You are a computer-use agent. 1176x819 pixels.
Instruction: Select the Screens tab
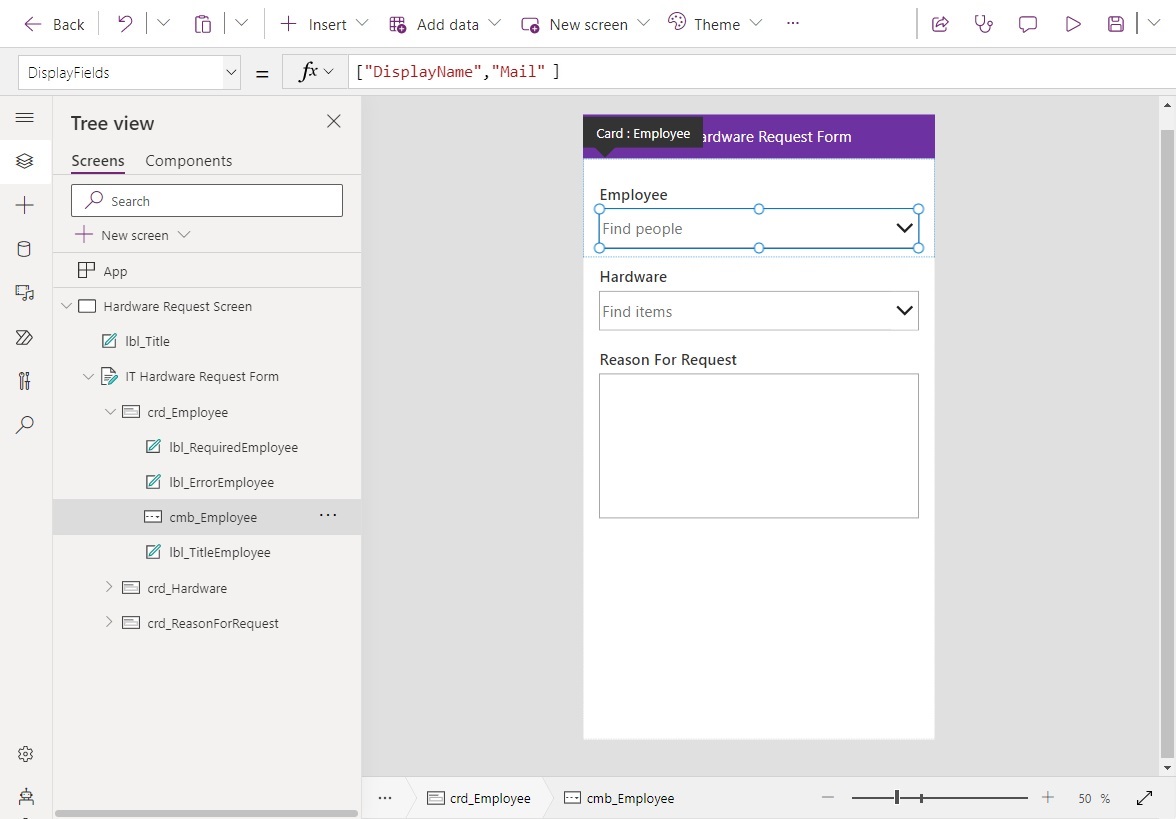[x=96, y=160]
